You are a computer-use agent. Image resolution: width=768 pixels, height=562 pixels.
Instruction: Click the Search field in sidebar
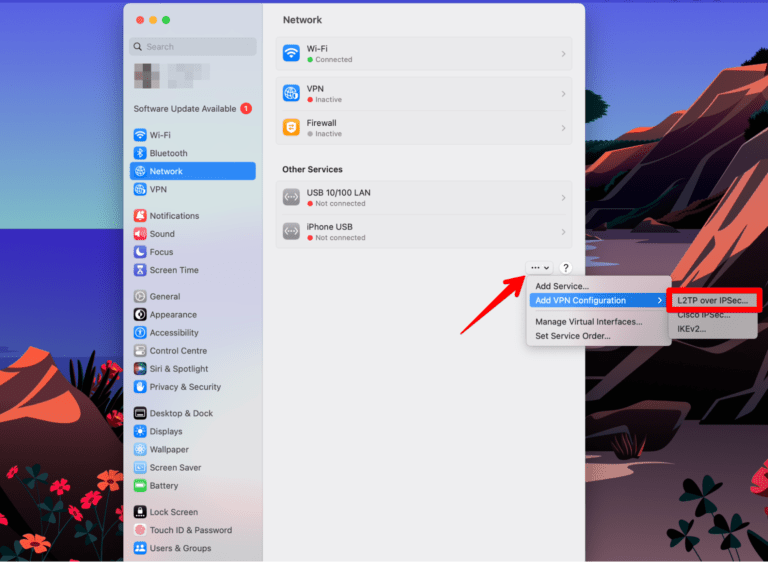pos(192,47)
